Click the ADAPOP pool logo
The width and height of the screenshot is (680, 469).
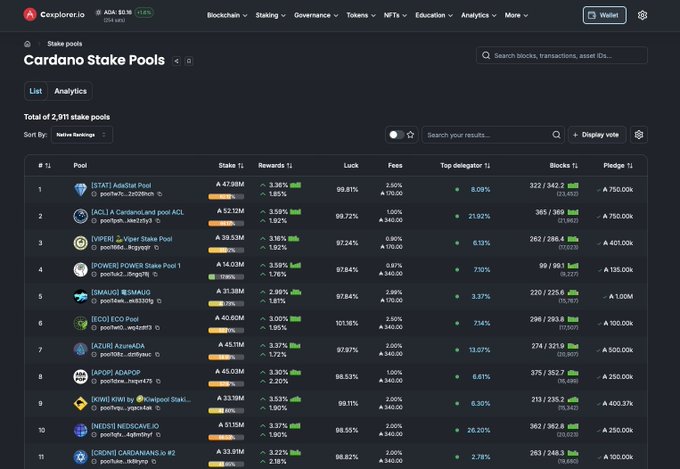pos(80,377)
